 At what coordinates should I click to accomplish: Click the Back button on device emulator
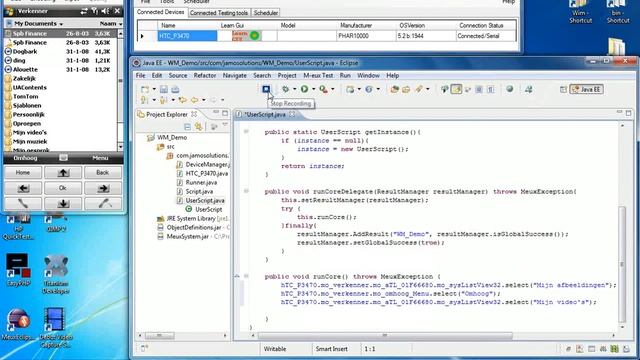(103, 173)
